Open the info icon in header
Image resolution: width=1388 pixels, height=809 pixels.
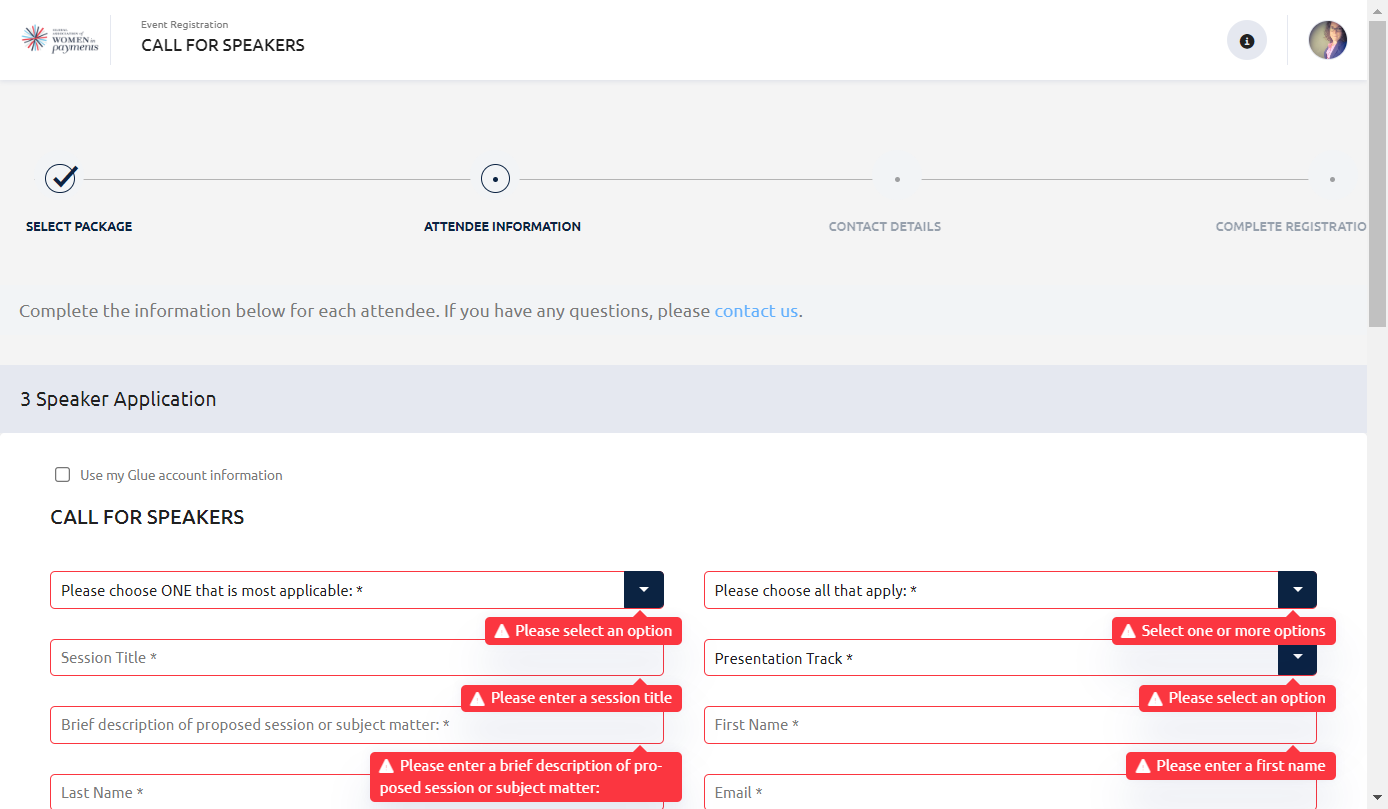click(1247, 41)
